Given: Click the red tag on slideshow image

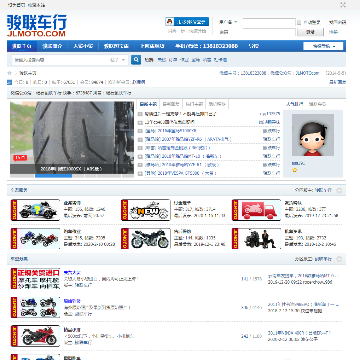Looking at the screenshot, I should (20, 158).
